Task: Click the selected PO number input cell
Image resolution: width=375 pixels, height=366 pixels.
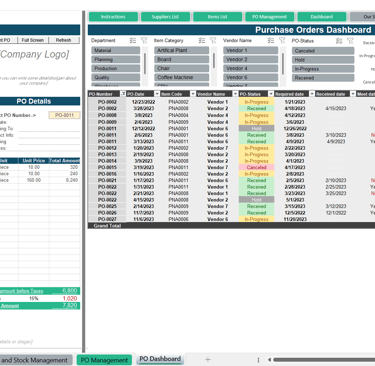Action: [x=64, y=115]
